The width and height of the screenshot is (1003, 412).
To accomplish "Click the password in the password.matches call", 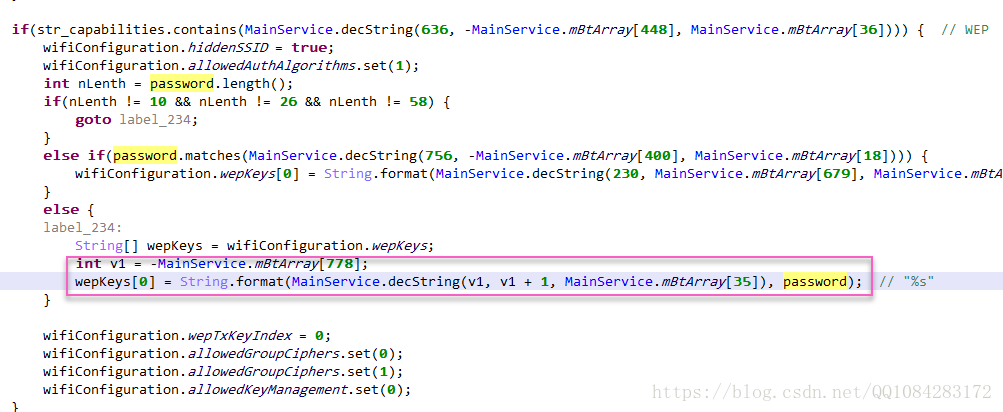I will [x=145, y=155].
